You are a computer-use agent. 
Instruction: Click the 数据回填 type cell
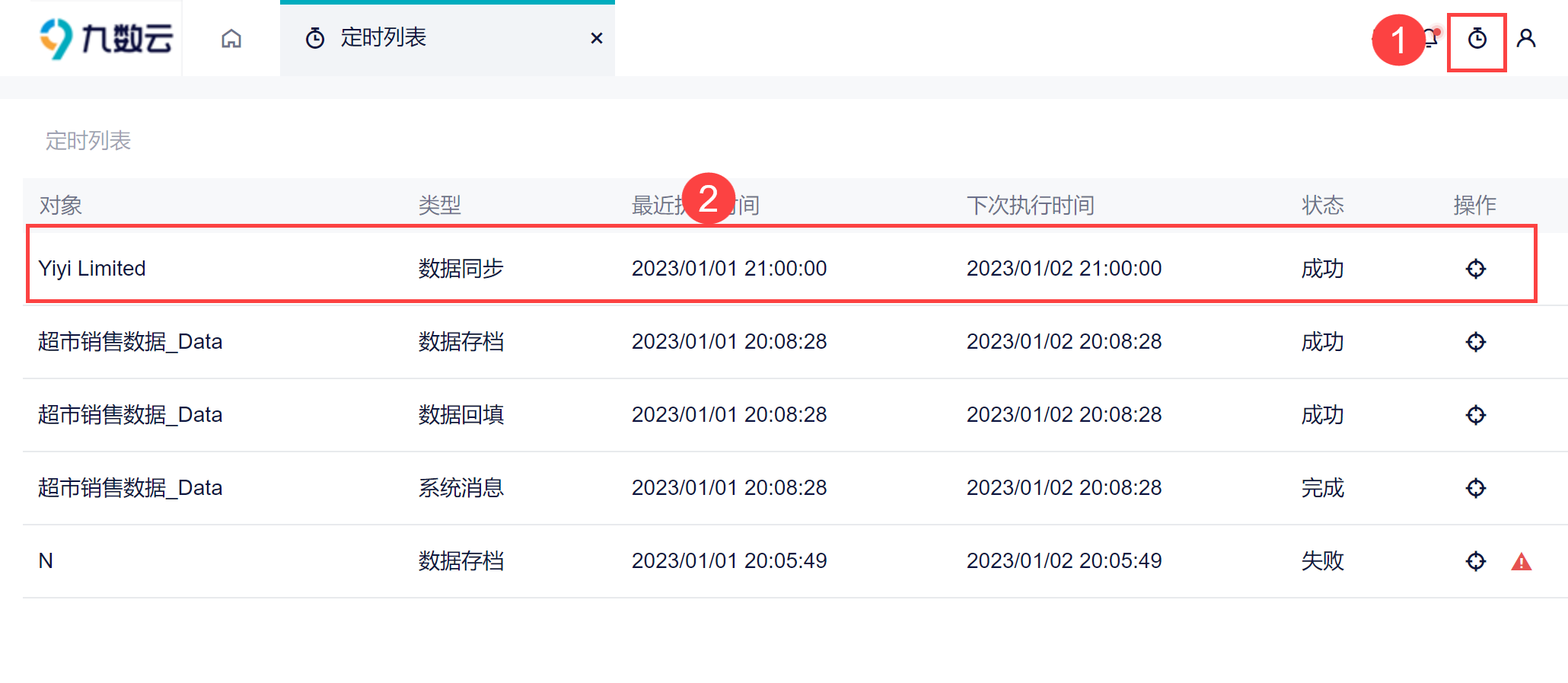click(461, 415)
